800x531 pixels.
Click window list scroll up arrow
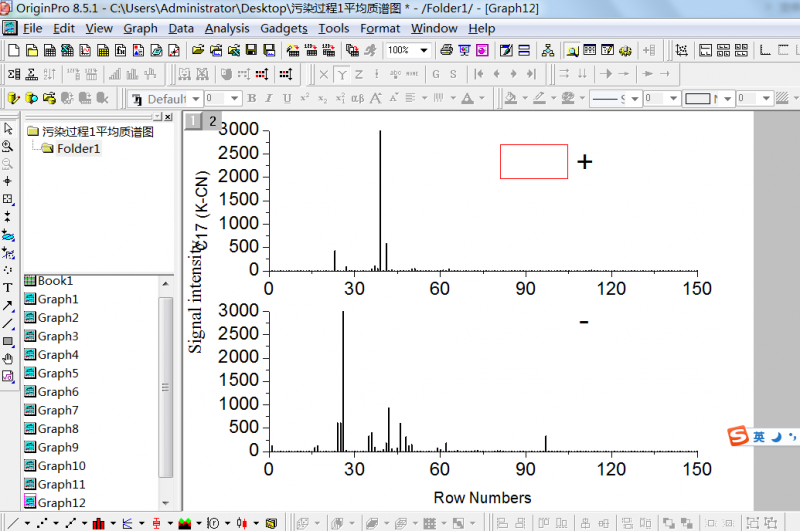click(165, 284)
